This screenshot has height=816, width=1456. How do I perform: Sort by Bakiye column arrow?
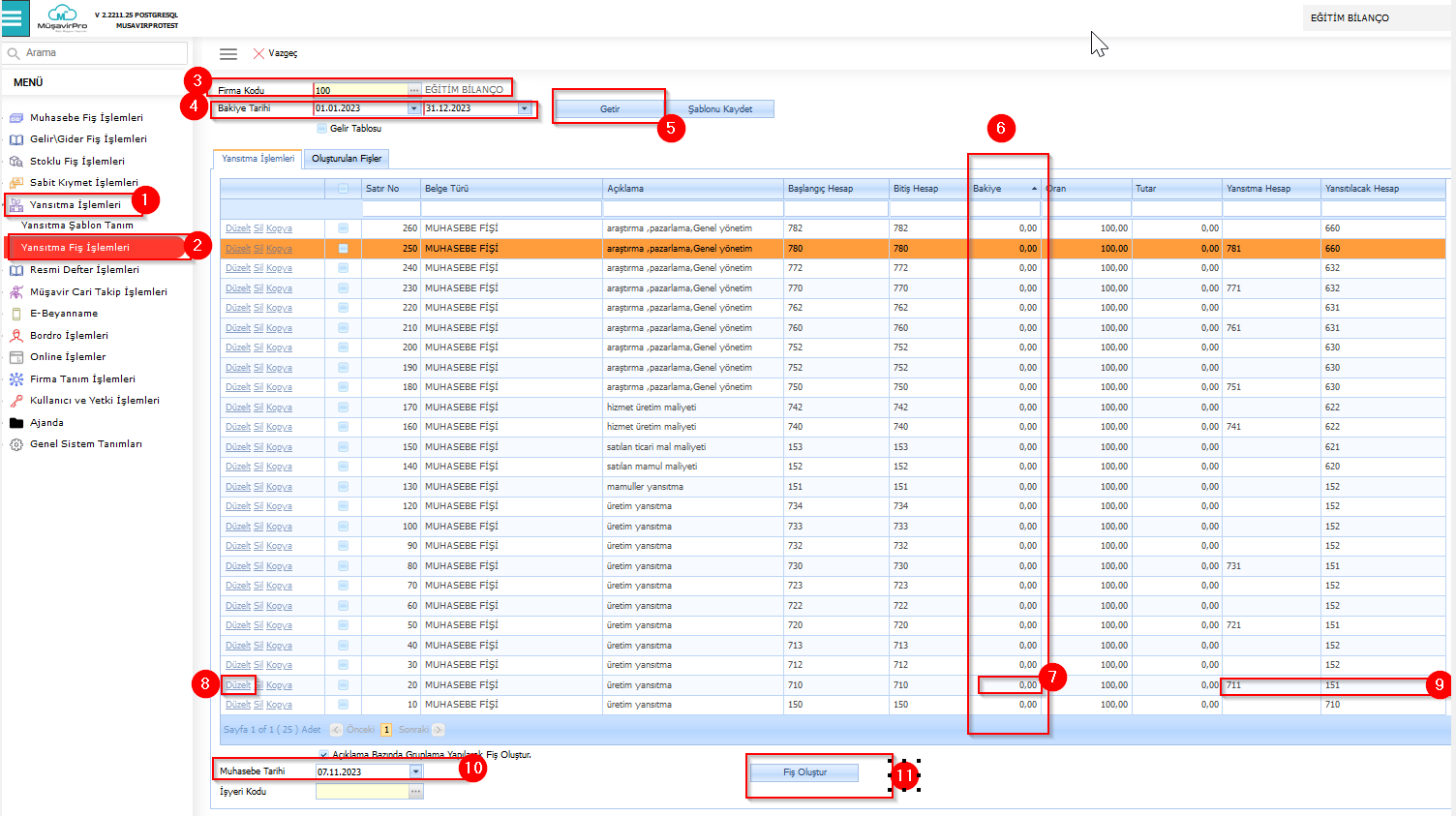(1034, 189)
